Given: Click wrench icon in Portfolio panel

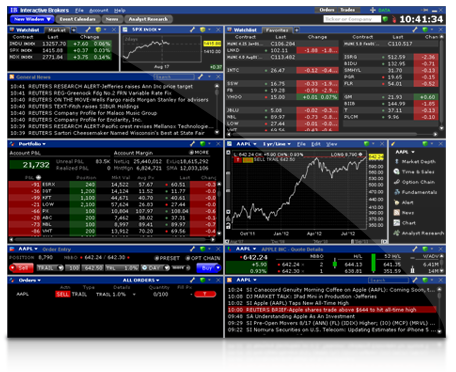Looking at the screenshot, I should 192,144.
